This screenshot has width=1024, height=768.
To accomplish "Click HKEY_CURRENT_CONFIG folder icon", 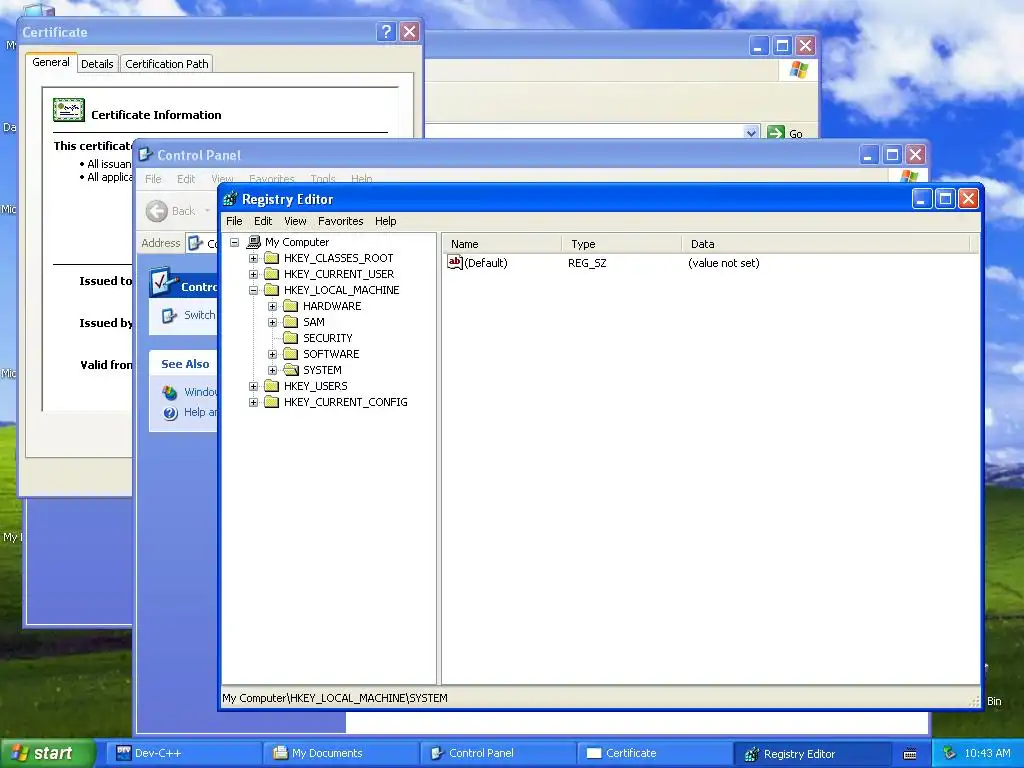I will click(x=272, y=402).
